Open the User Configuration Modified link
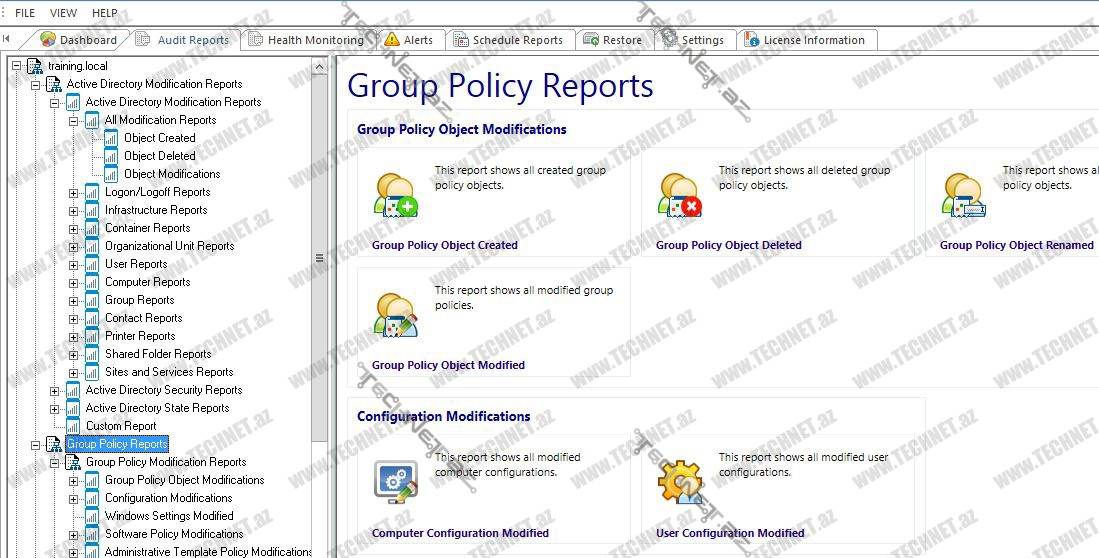The height and width of the screenshot is (558, 1099). pyautogui.click(x=730, y=533)
